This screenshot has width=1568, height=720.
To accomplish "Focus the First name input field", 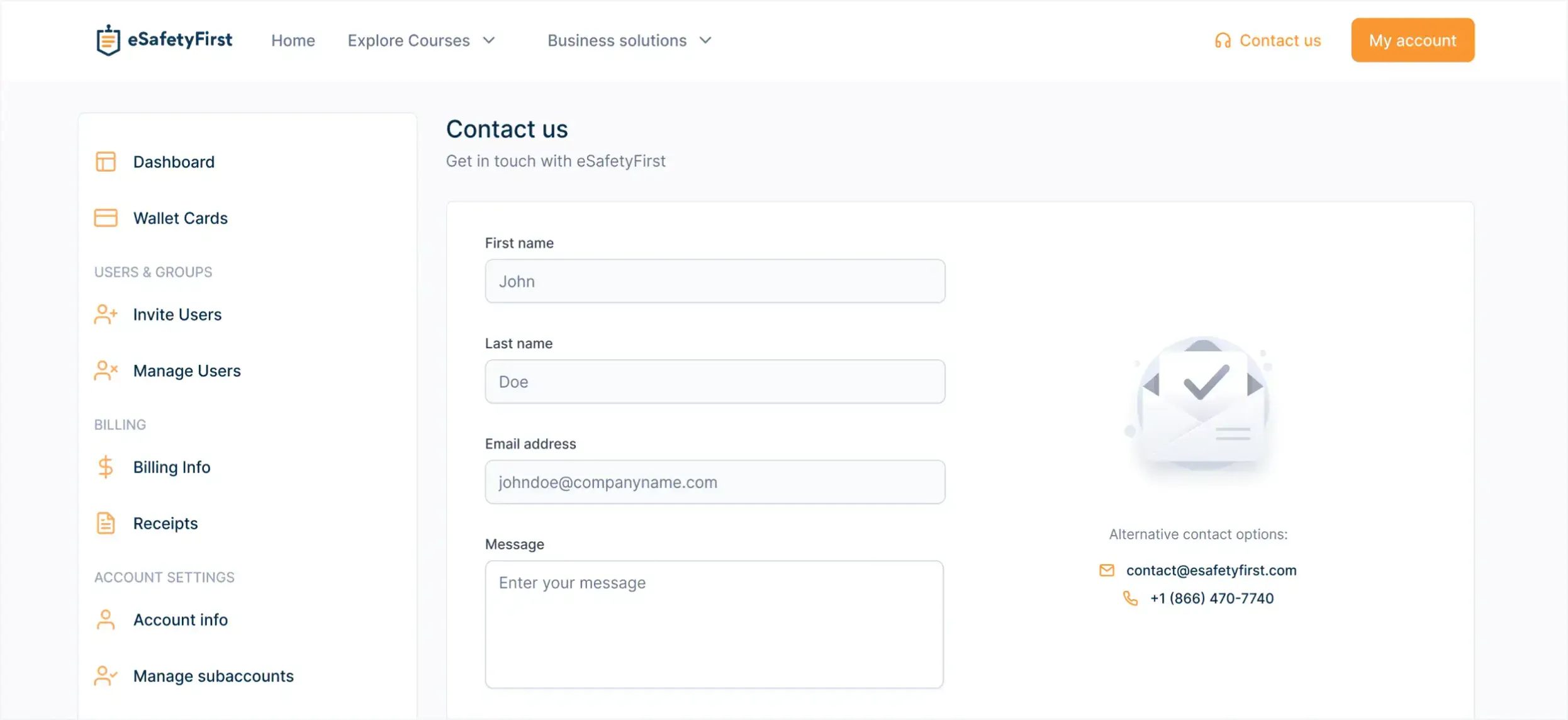I will pos(715,281).
